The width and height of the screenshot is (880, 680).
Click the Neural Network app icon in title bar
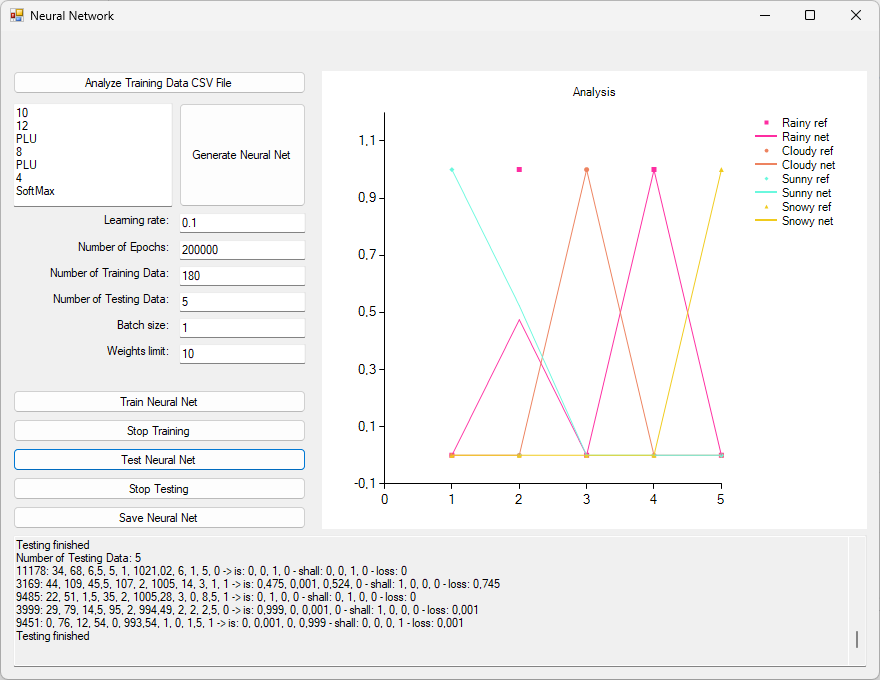[x=17, y=15]
